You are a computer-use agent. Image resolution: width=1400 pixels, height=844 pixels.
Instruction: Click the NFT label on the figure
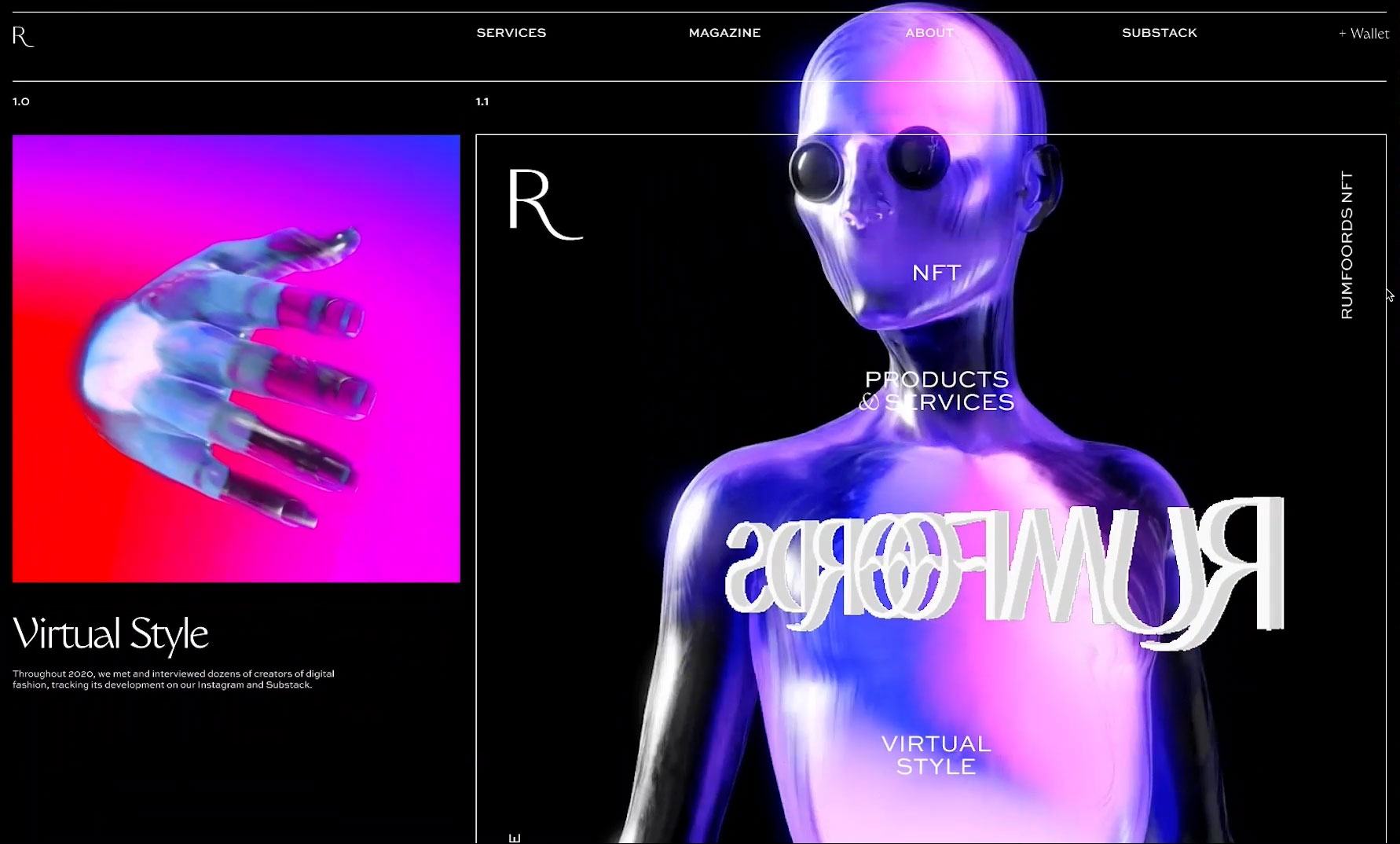coord(936,273)
